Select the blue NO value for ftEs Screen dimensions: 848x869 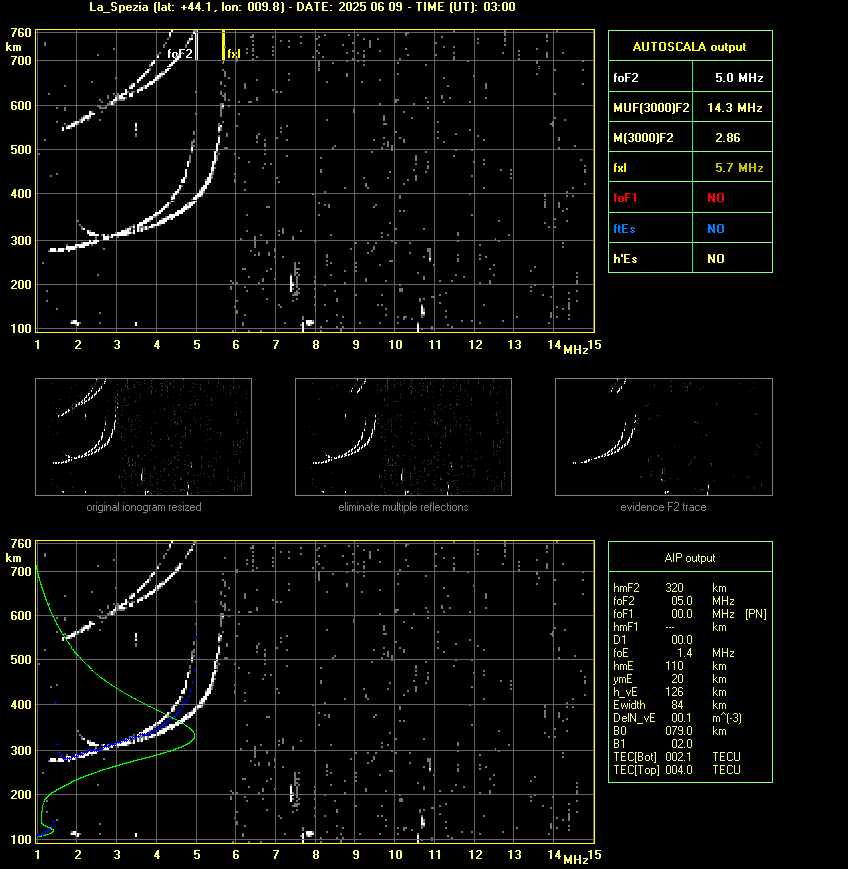click(716, 228)
